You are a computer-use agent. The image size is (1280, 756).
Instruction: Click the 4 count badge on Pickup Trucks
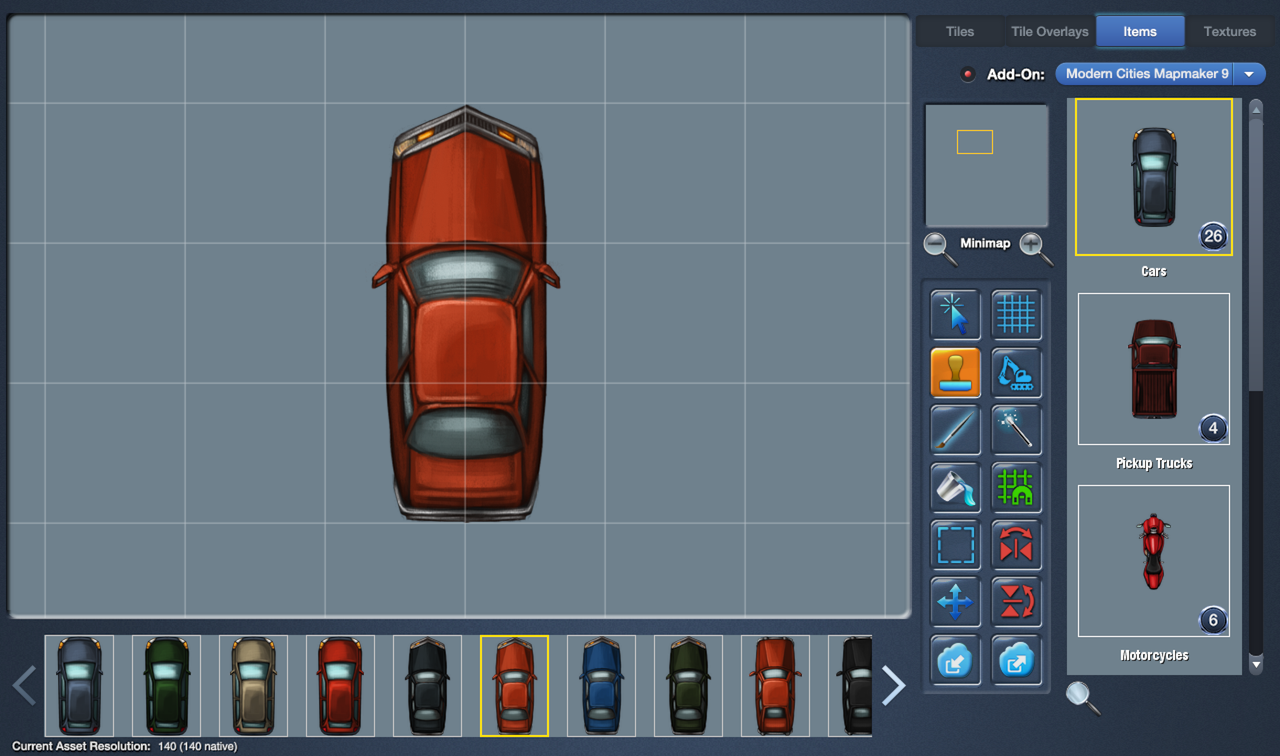tap(1213, 429)
